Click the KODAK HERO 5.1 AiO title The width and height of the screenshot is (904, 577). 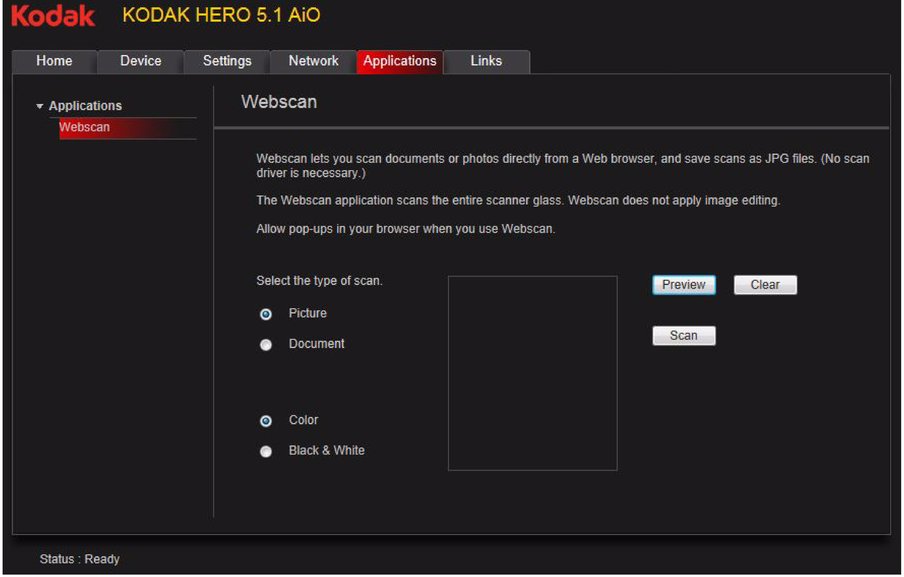coord(221,16)
